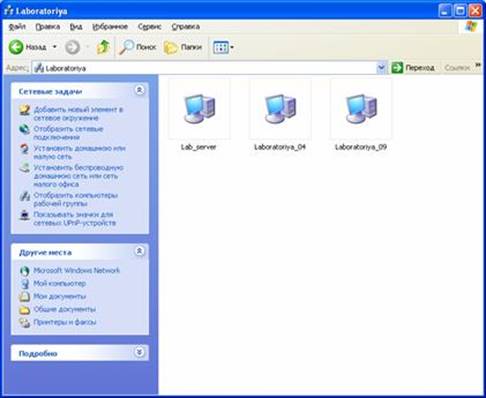
Task: Select the Laboratoriya_04 computer icon
Action: pos(280,109)
